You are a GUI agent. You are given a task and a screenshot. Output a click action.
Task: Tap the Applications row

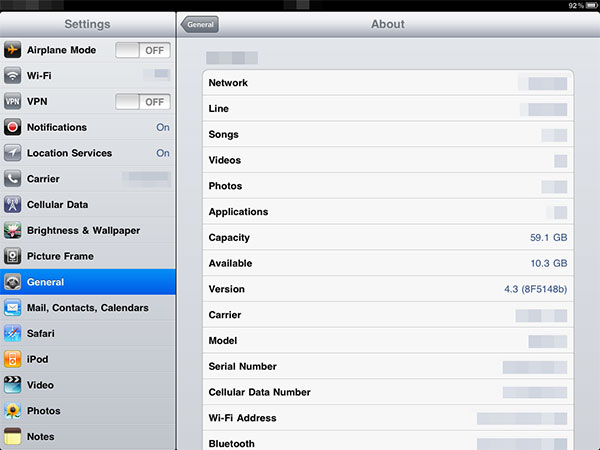coord(388,212)
